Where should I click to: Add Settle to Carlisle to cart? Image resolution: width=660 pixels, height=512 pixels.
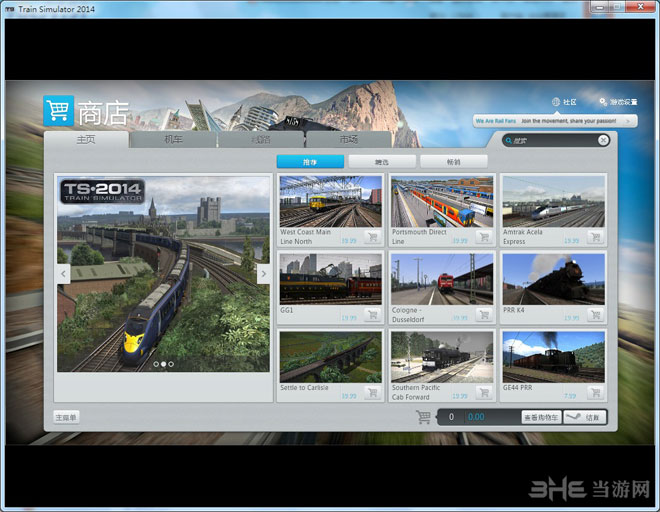(x=373, y=392)
